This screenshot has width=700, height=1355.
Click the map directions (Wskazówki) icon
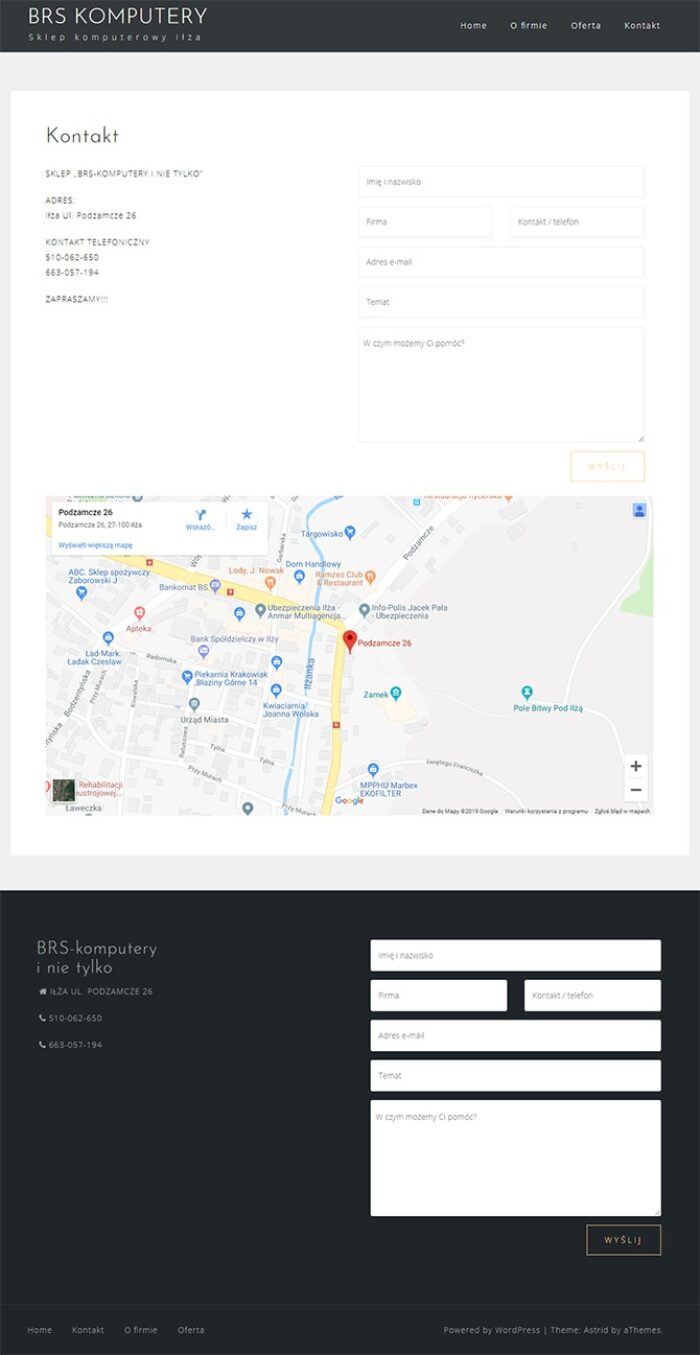200,514
